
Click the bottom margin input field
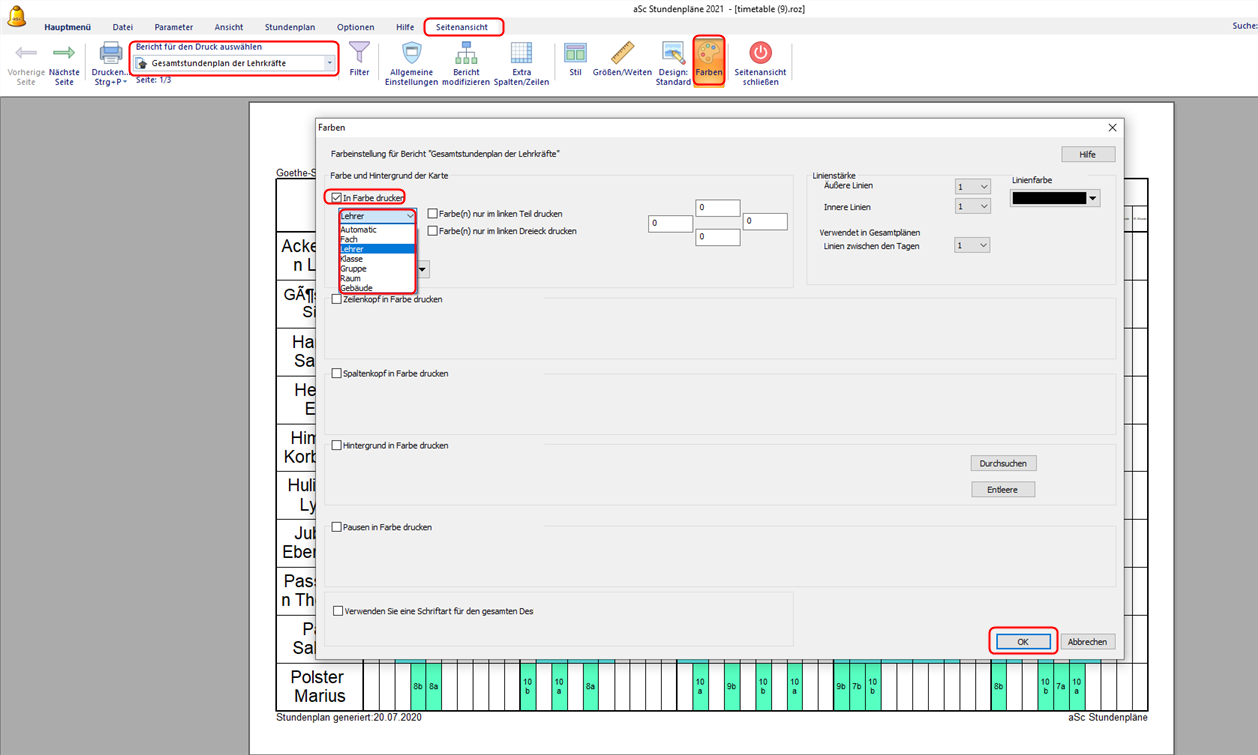717,238
